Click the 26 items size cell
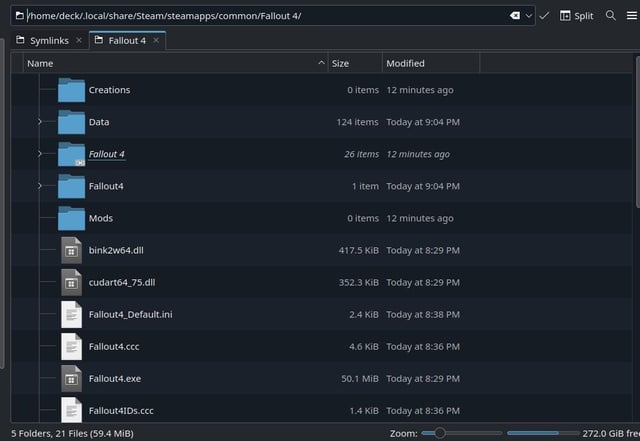 tap(361, 154)
